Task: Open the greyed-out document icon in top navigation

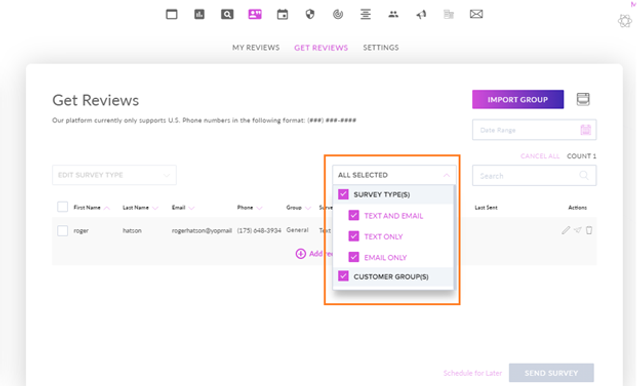Action: click(x=449, y=15)
